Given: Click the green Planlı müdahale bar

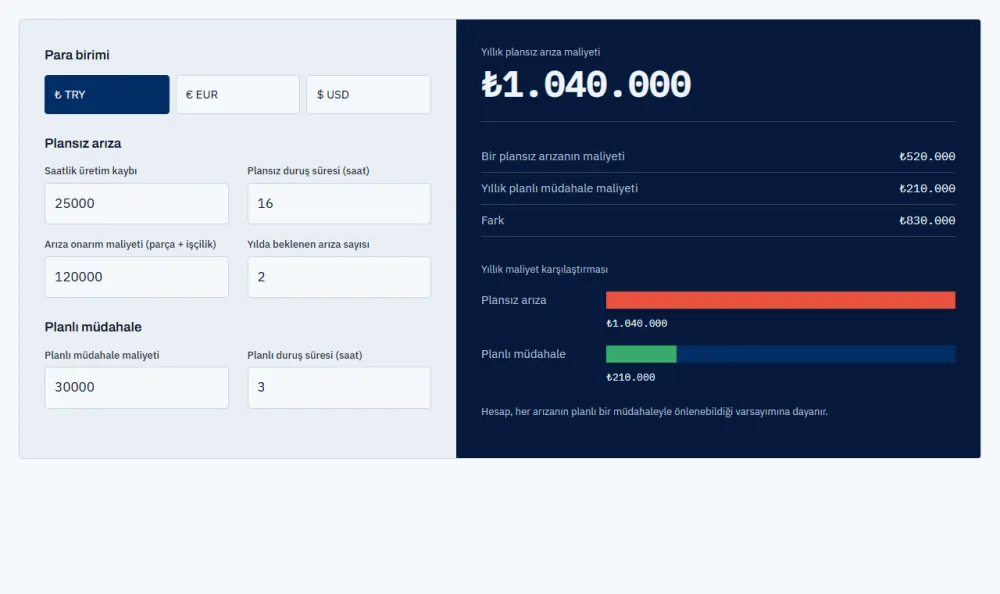Looking at the screenshot, I should (641, 354).
